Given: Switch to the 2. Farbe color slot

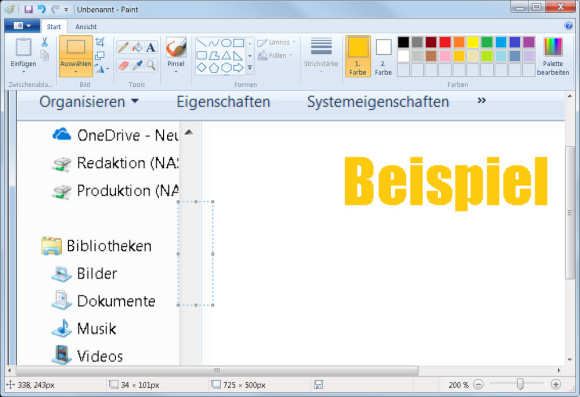Looking at the screenshot, I should [x=383, y=56].
